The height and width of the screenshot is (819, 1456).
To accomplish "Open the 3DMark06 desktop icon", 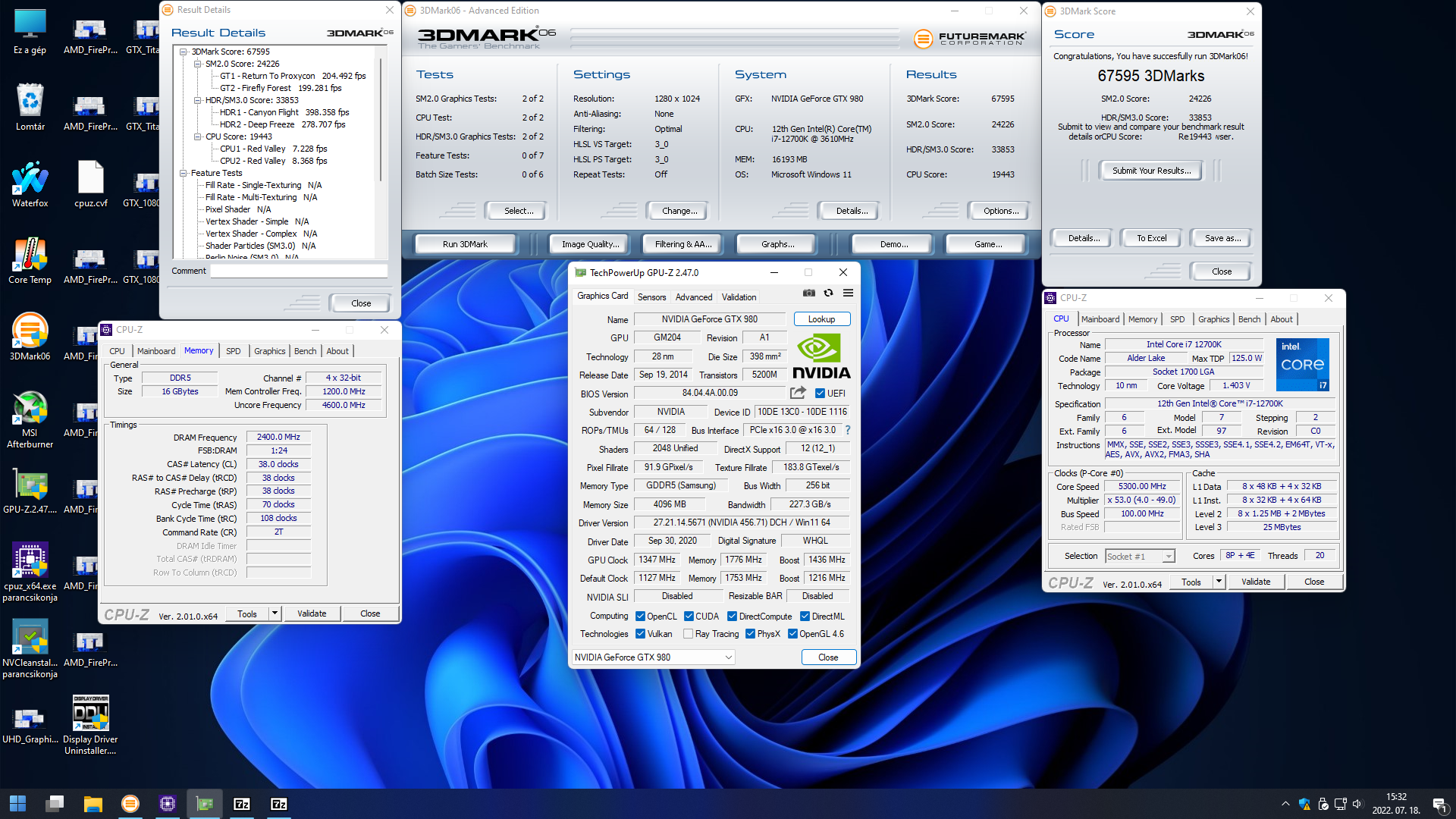I will coord(30,337).
